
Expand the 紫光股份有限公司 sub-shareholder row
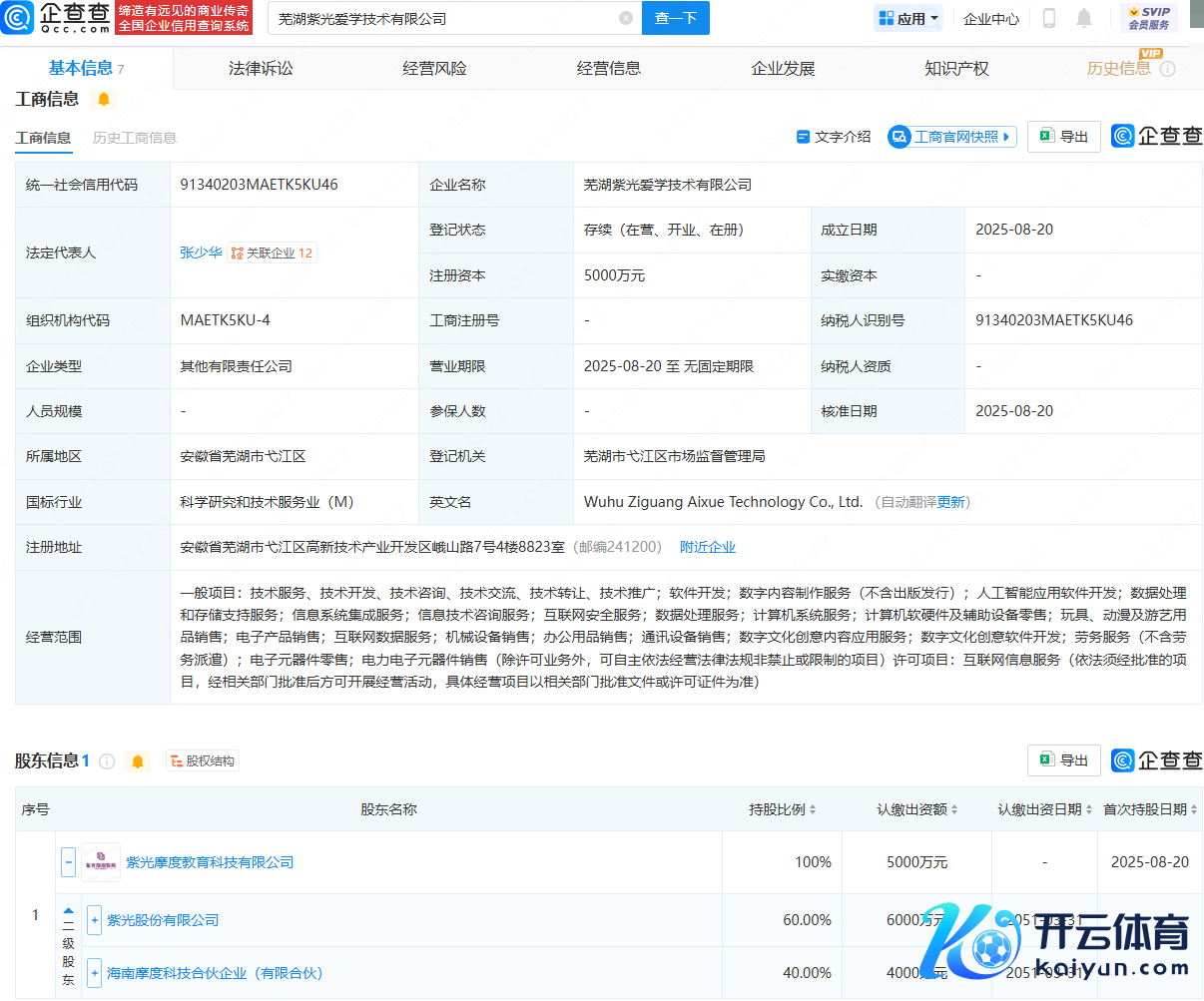tap(94, 920)
